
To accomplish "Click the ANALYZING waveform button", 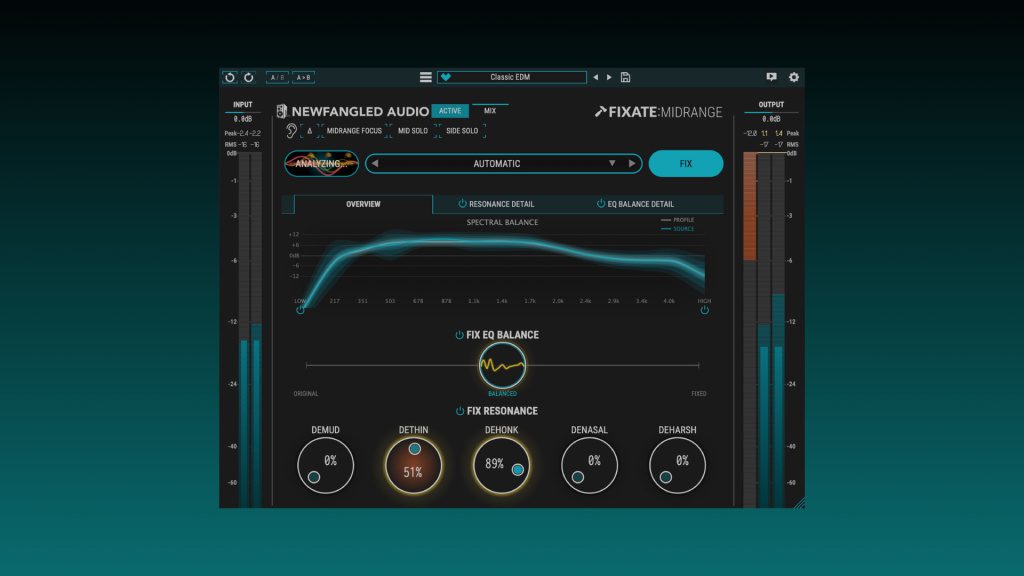I will [321, 163].
